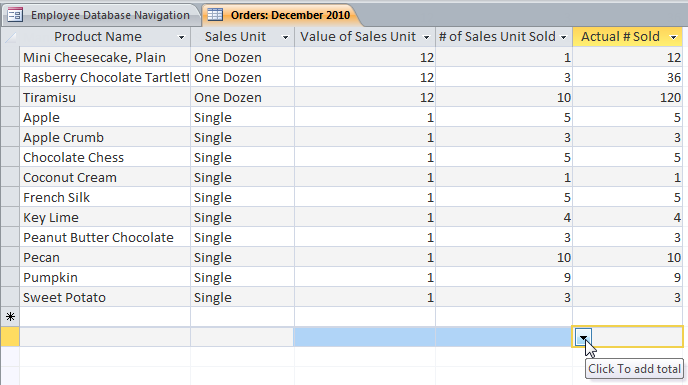Click the new record Actual # Sold cell
Image resolution: width=688 pixels, height=385 pixels.
pyautogui.click(x=627, y=317)
